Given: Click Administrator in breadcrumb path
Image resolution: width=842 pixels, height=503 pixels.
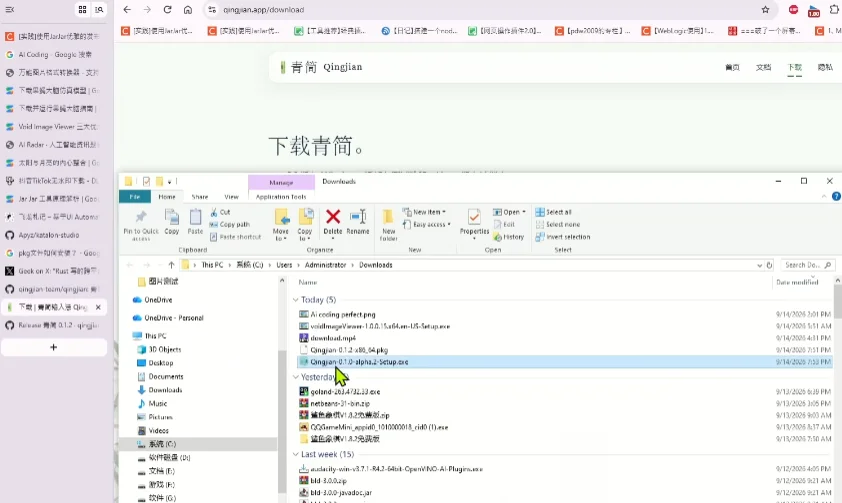Looking at the screenshot, I should [325, 265].
